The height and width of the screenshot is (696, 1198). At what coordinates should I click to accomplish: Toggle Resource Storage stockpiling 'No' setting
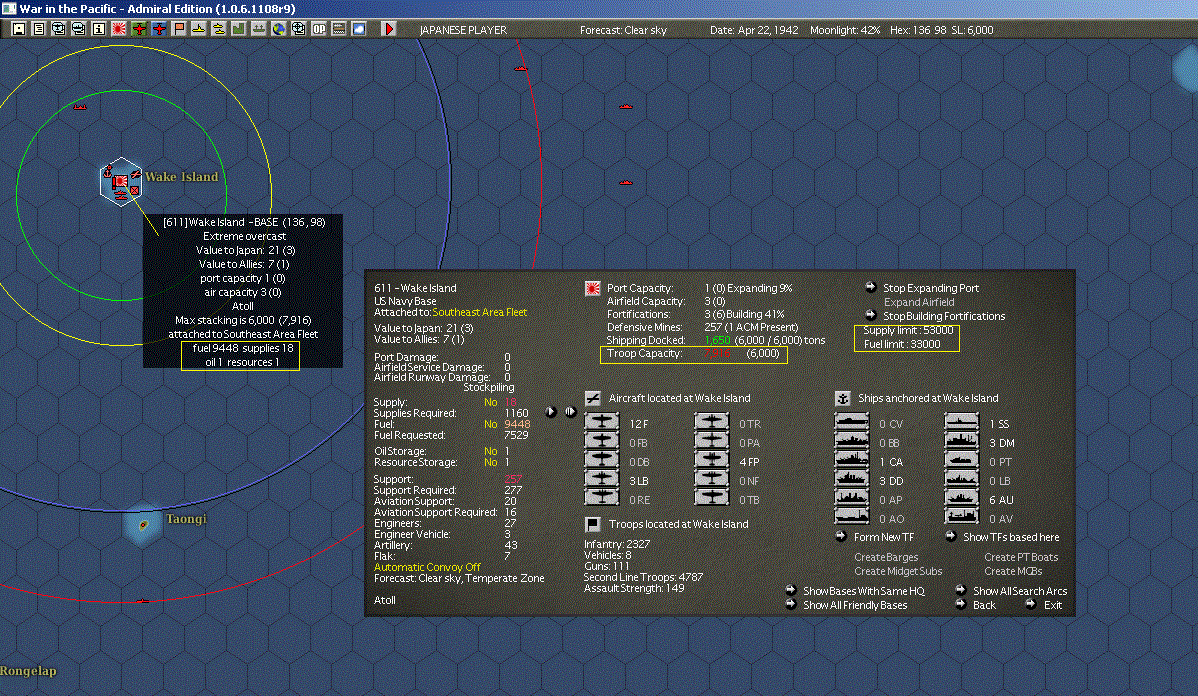491,462
